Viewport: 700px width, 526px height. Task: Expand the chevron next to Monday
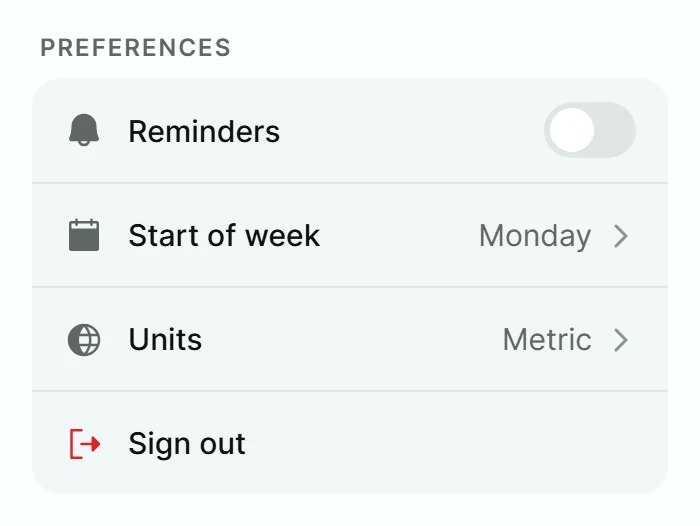coord(621,236)
